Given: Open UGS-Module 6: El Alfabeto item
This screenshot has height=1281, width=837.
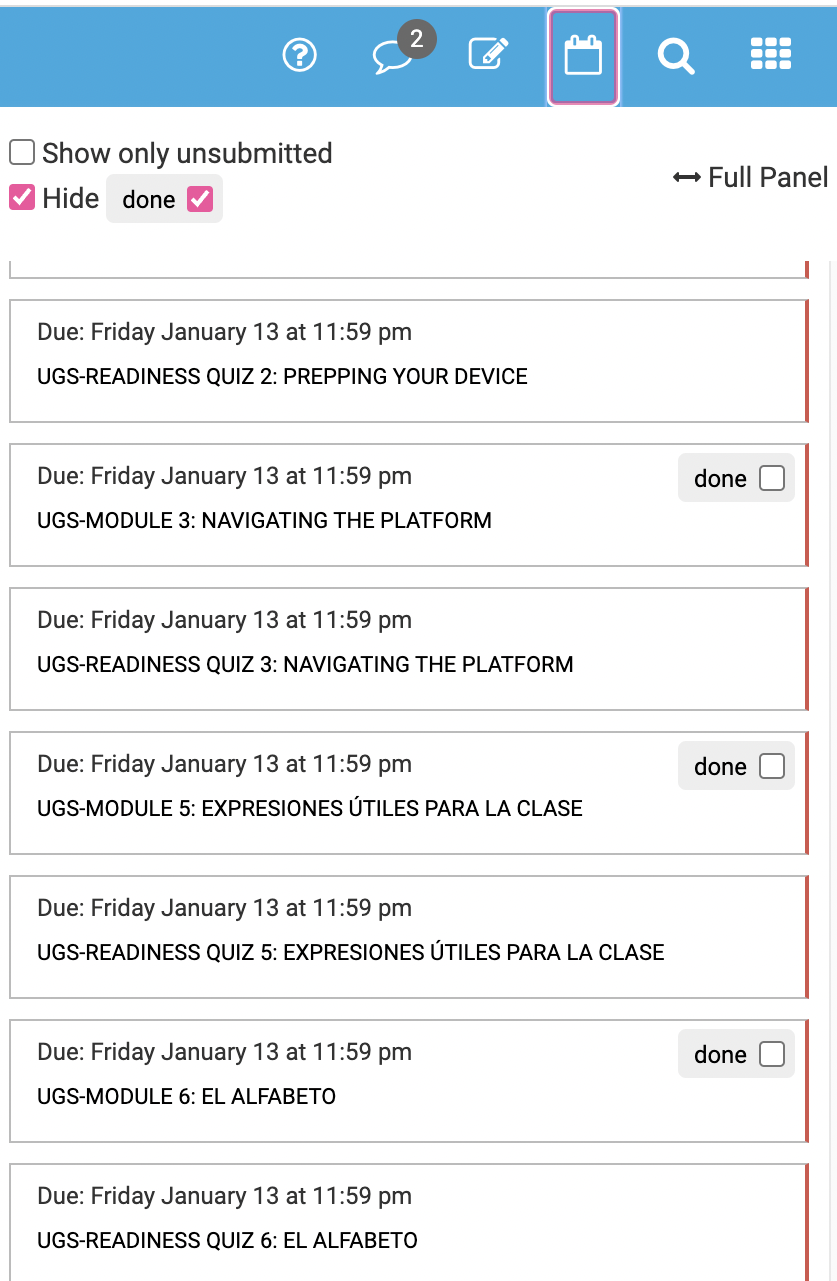Looking at the screenshot, I should coord(186,1097).
